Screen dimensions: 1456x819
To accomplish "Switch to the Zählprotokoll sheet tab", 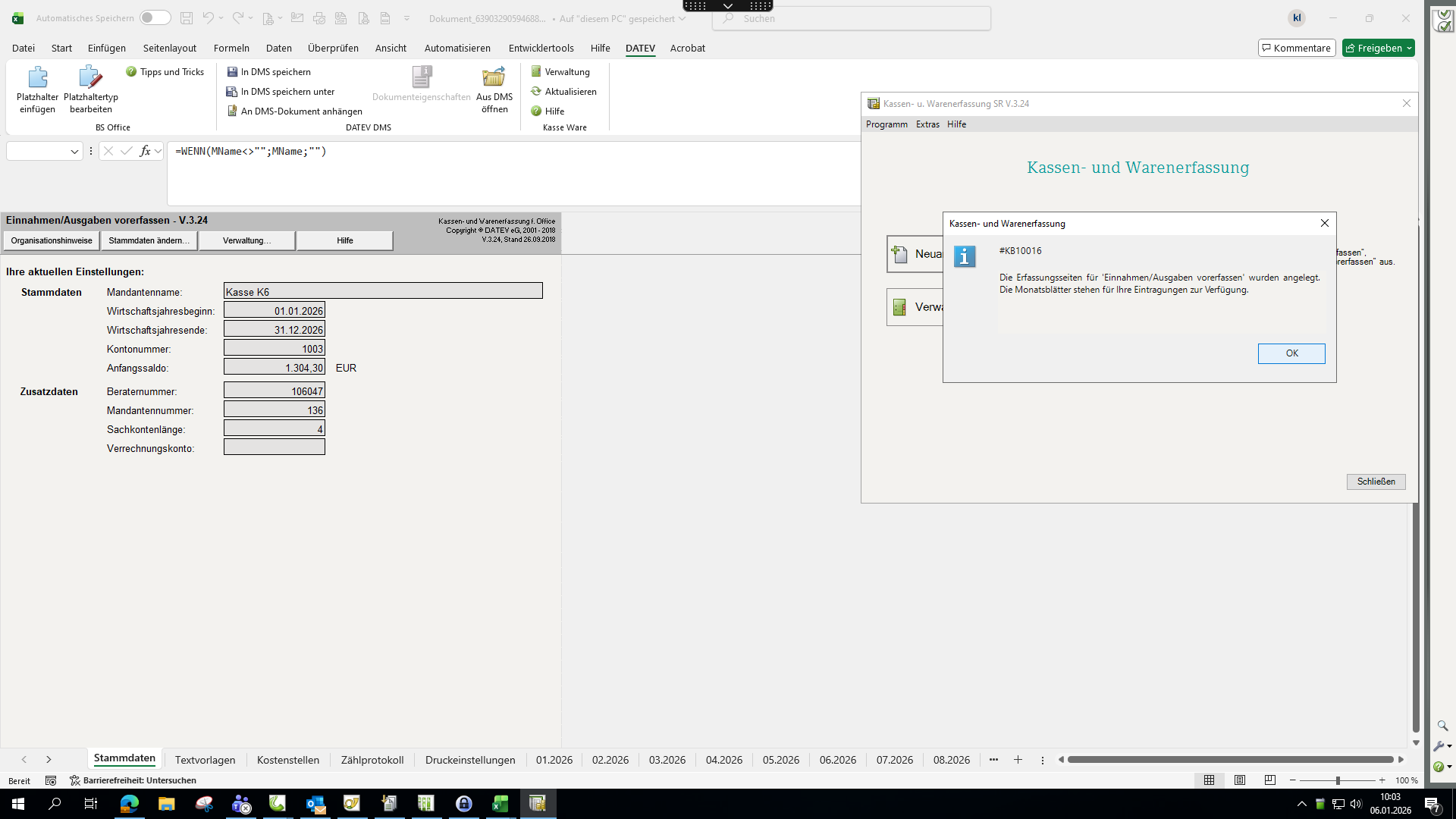I will (x=372, y=760).
